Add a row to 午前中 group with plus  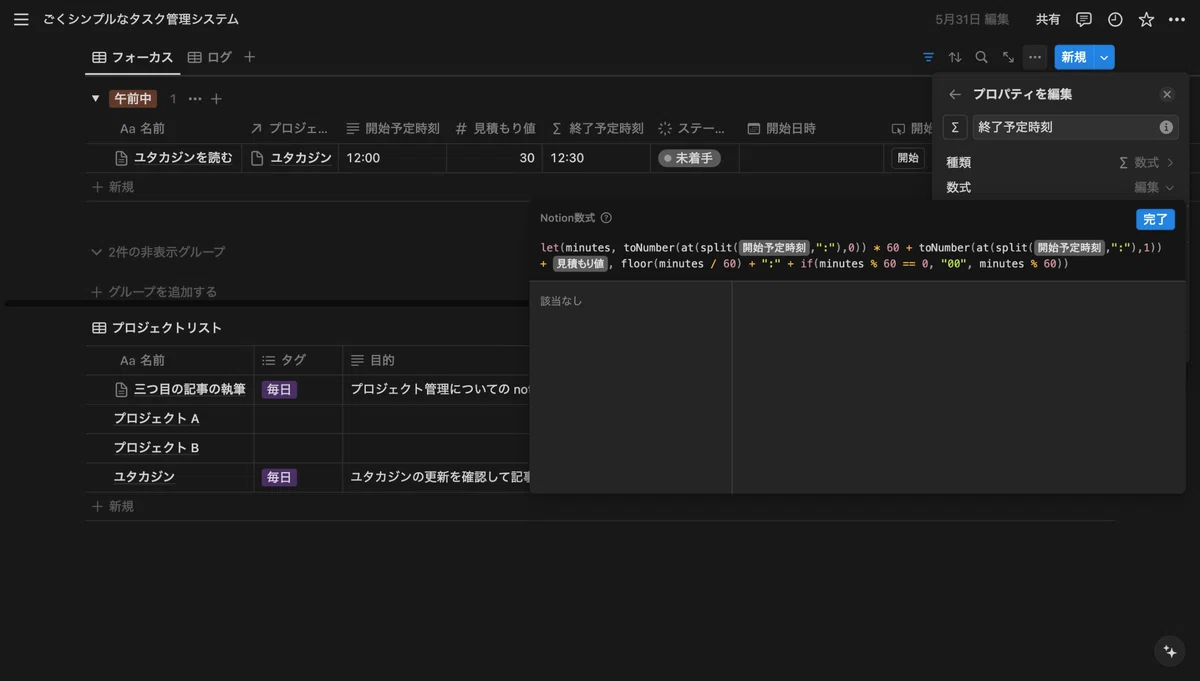point(216,99)
